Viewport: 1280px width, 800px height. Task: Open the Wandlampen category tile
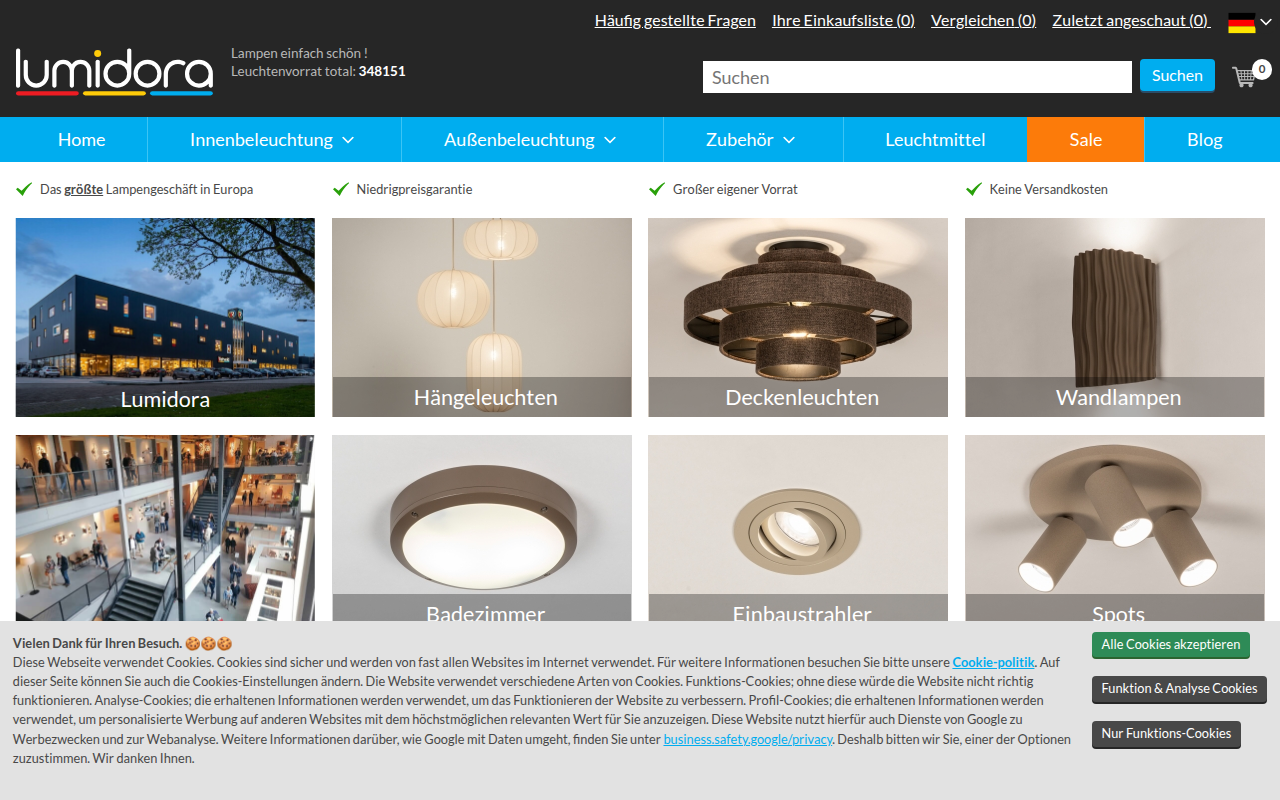[x=1115, y=317]
